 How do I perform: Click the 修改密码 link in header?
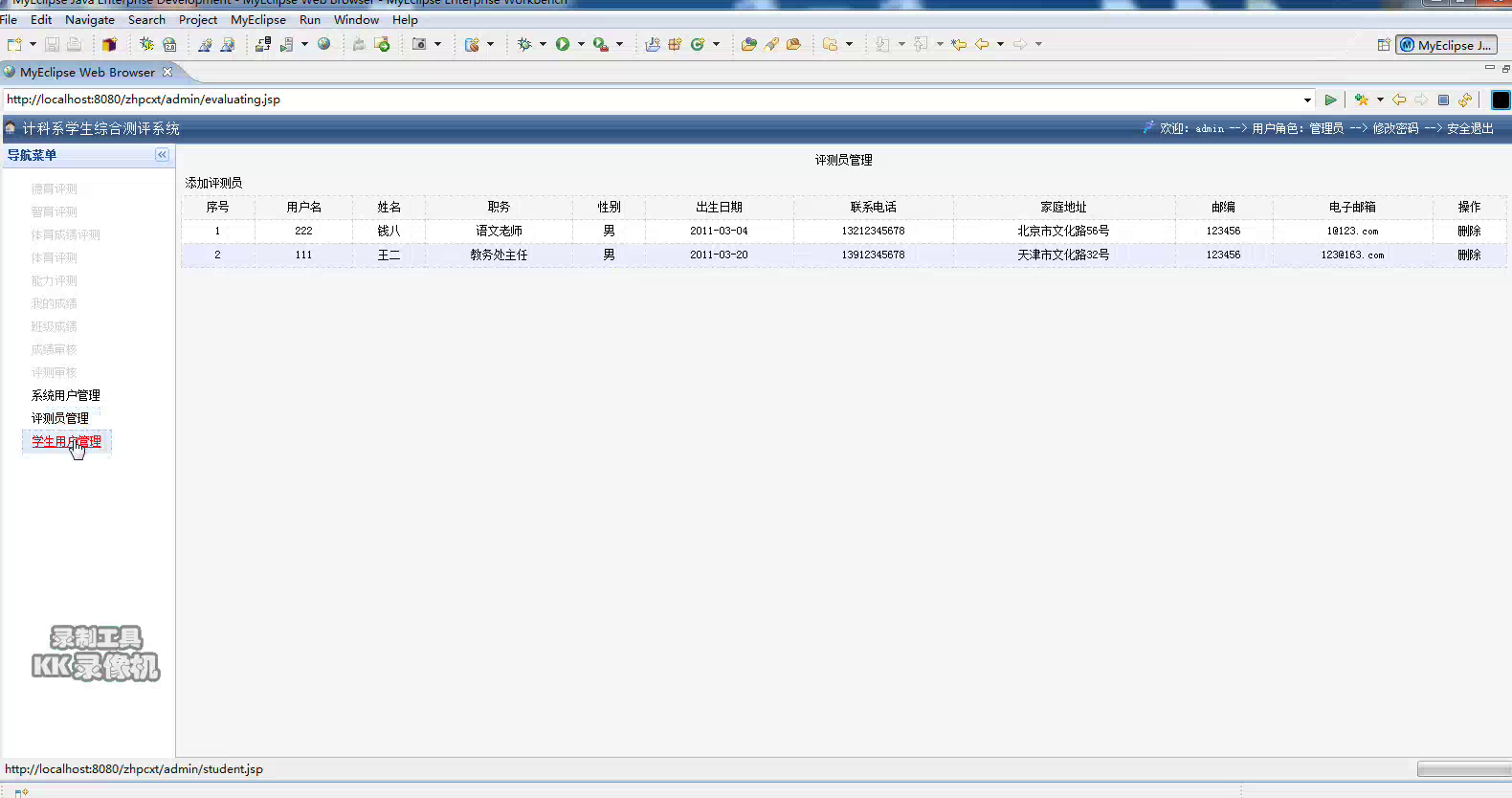pyautogui.click(x=1395, y=128)
